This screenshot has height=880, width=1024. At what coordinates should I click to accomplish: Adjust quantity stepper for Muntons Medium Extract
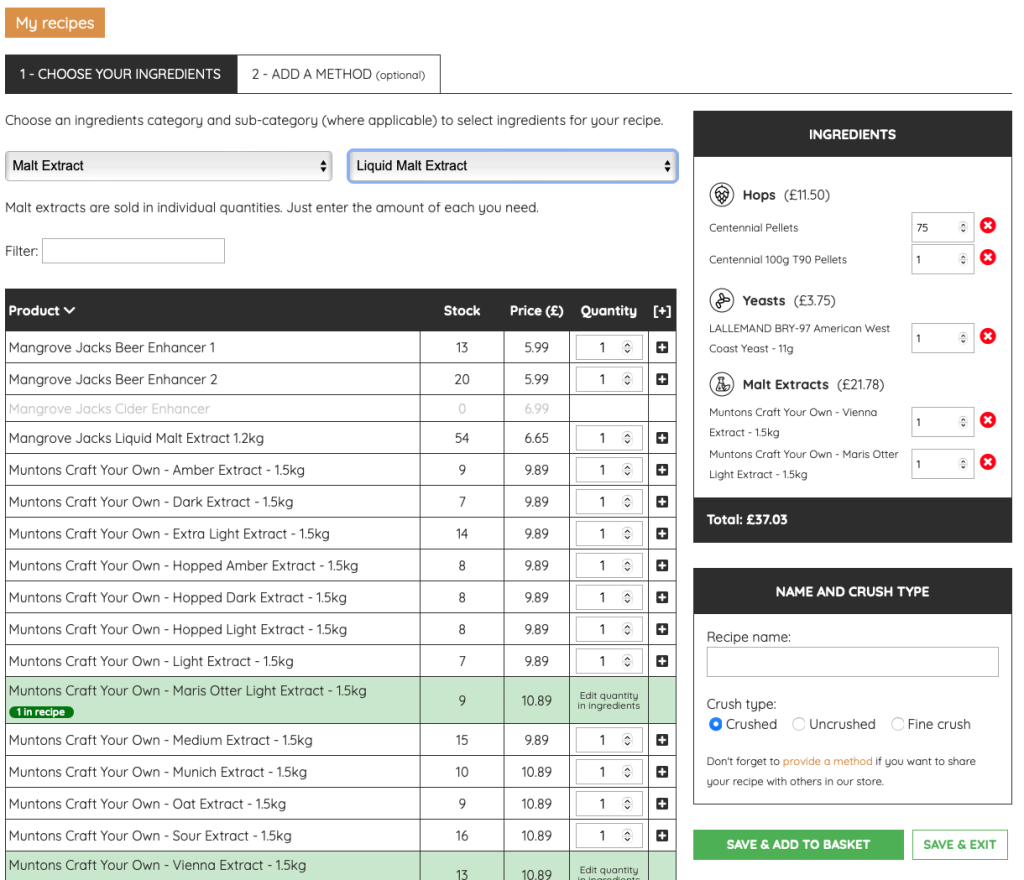[x=627, y=740]
